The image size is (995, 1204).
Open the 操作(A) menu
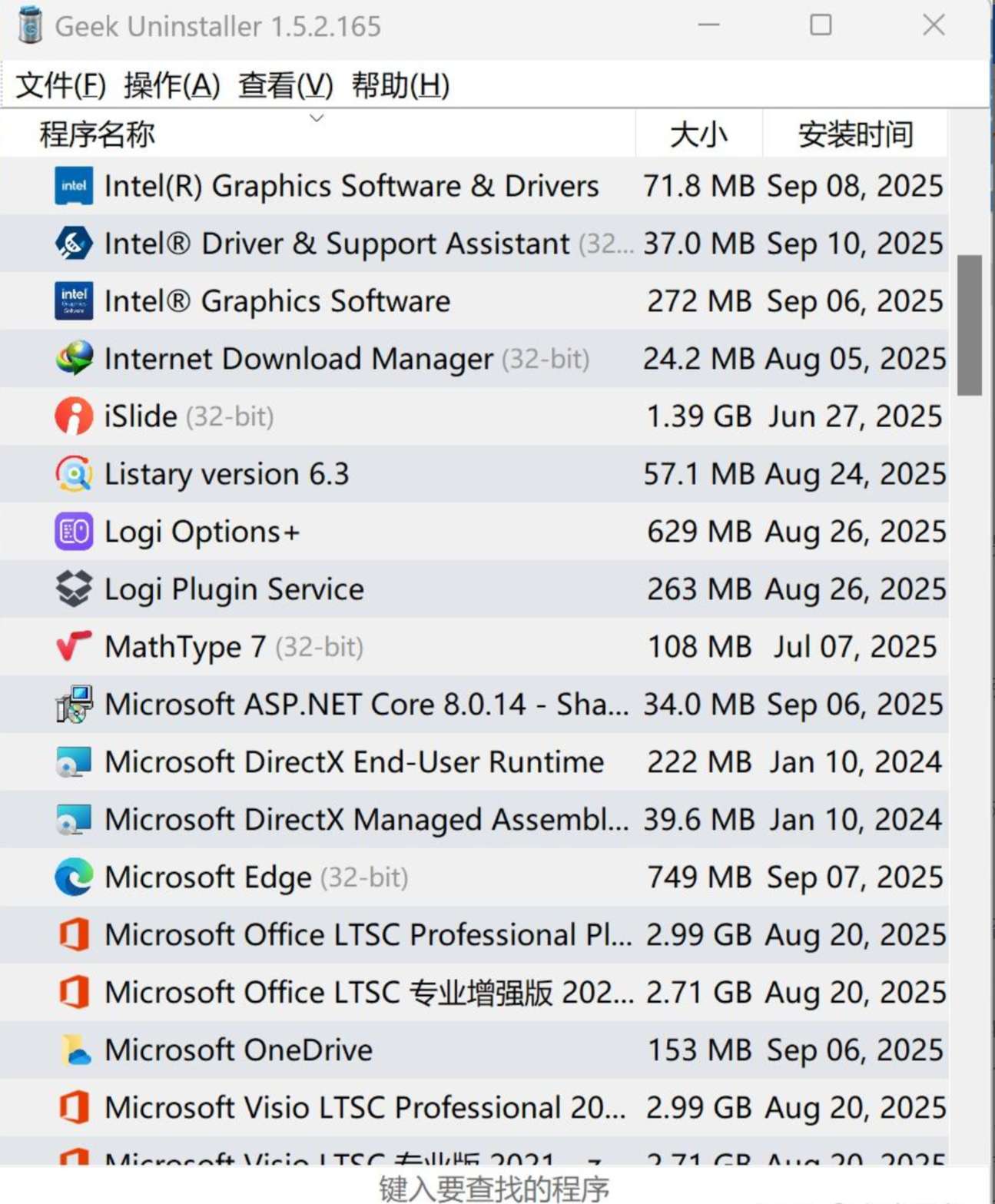click(x=171, y=85)
